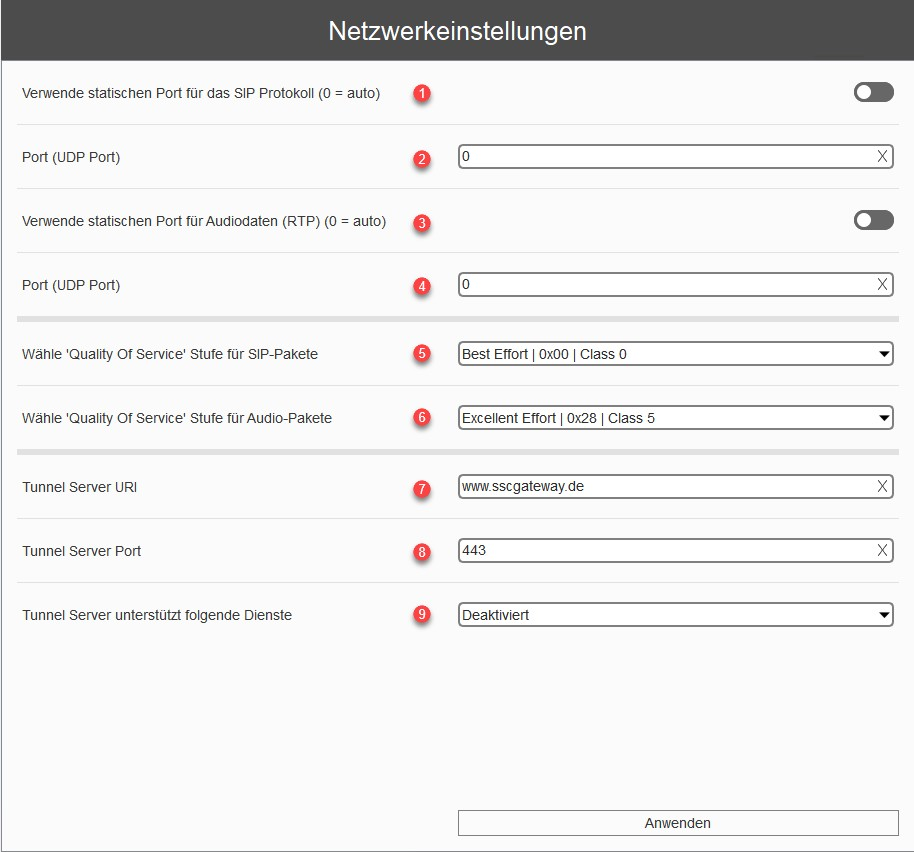Expand the Tunnel Server services dropdown showing Deaktiviert
The image size is (914, 852).
click(676, 615)
